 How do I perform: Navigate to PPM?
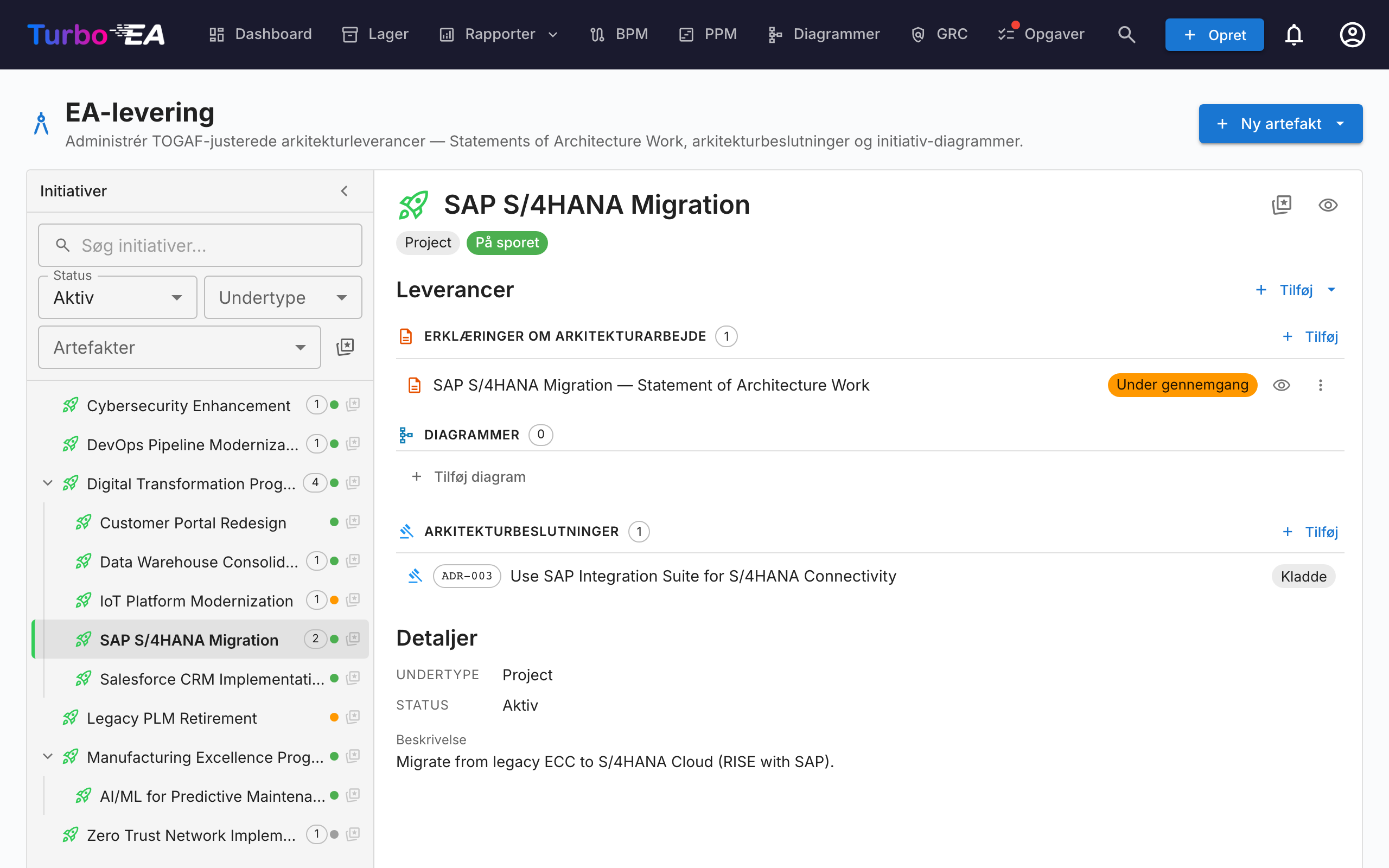708,34
